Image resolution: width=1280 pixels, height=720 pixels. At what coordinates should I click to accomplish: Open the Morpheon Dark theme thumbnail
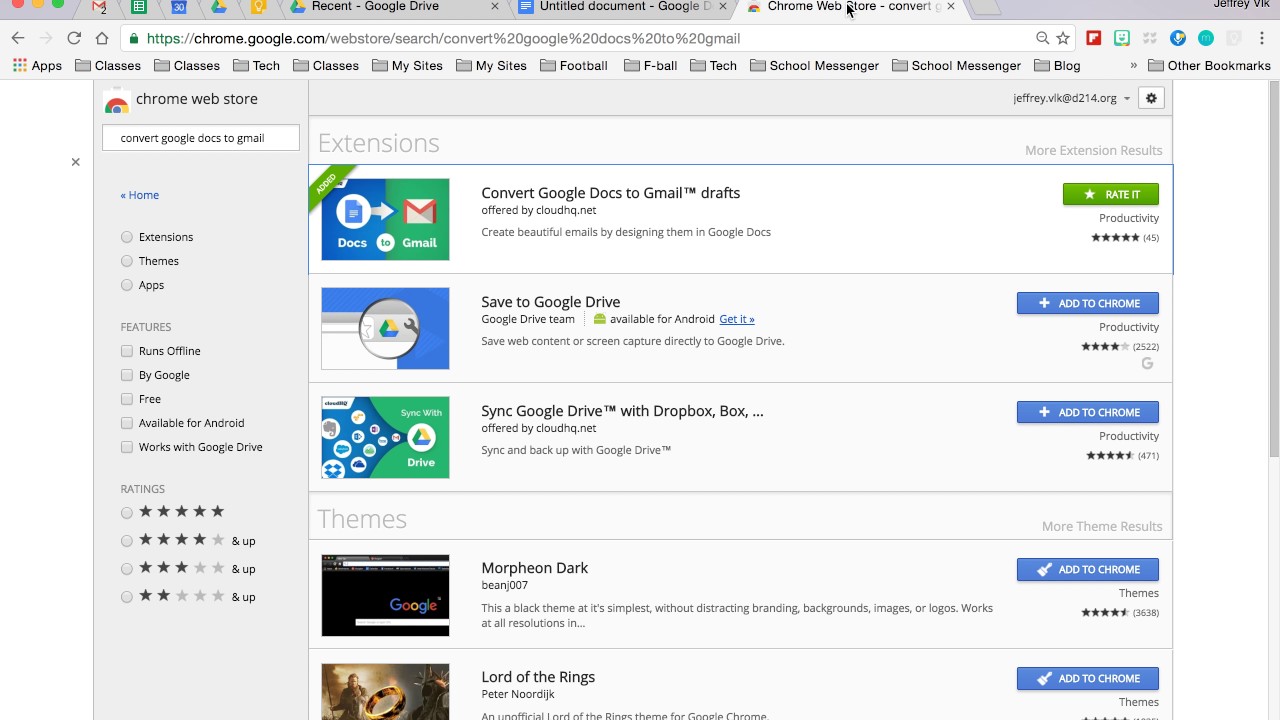[x=385, y=595]
